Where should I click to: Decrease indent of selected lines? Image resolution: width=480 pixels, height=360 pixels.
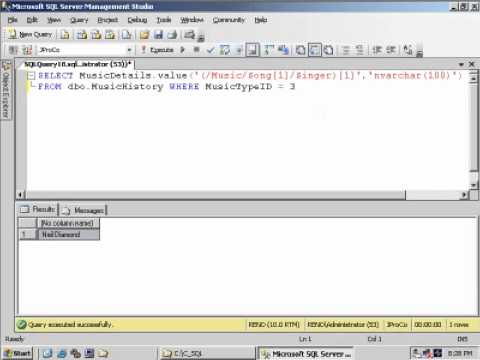[377, 50]
